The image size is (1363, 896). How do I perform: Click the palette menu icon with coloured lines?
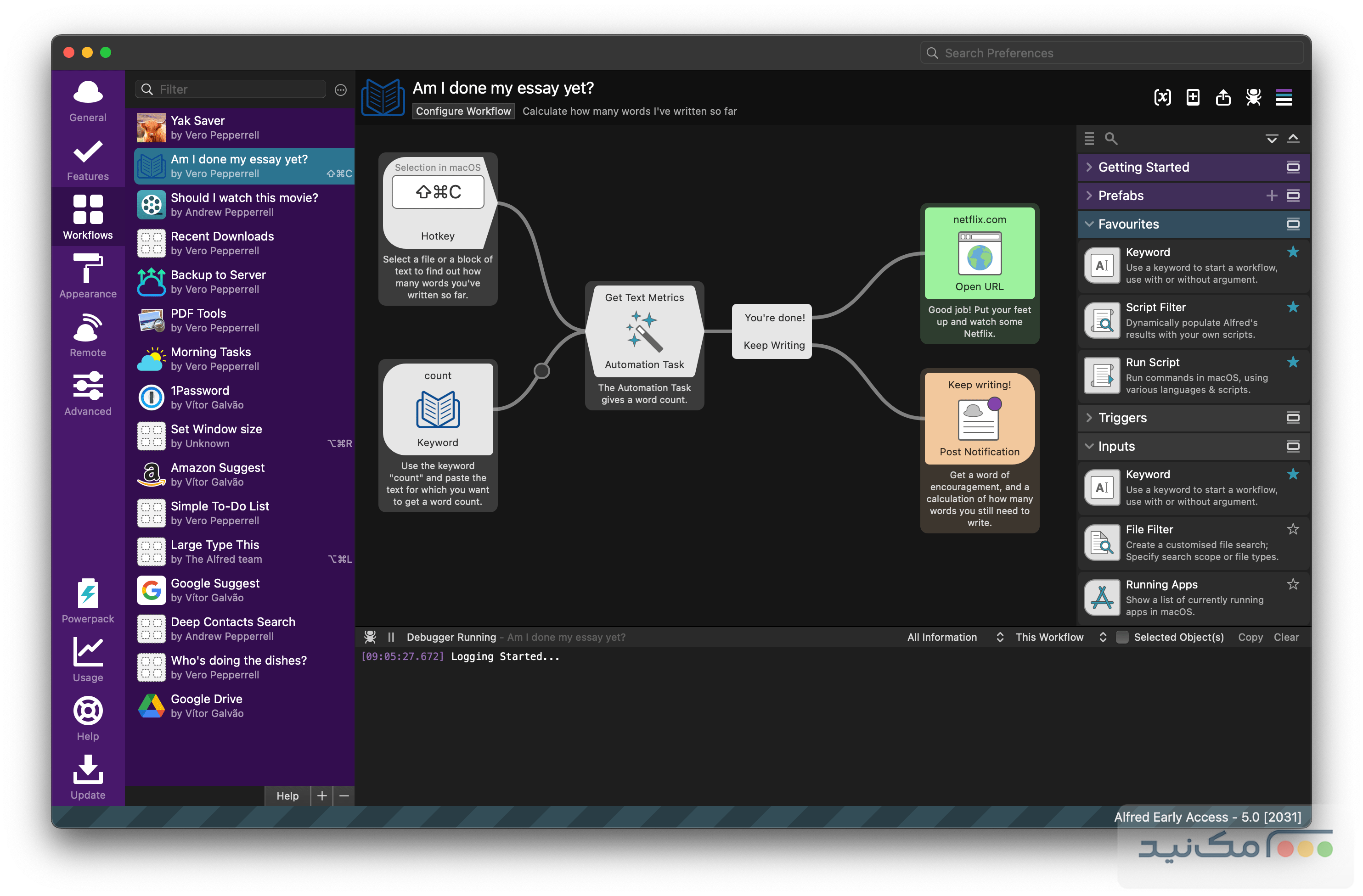pos(1284,97)
